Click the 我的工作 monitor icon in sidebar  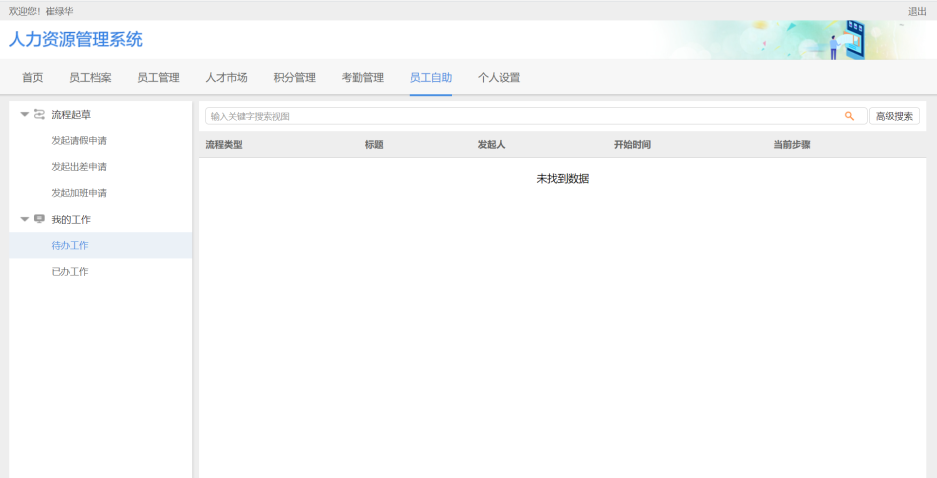[x=39, y=219]
